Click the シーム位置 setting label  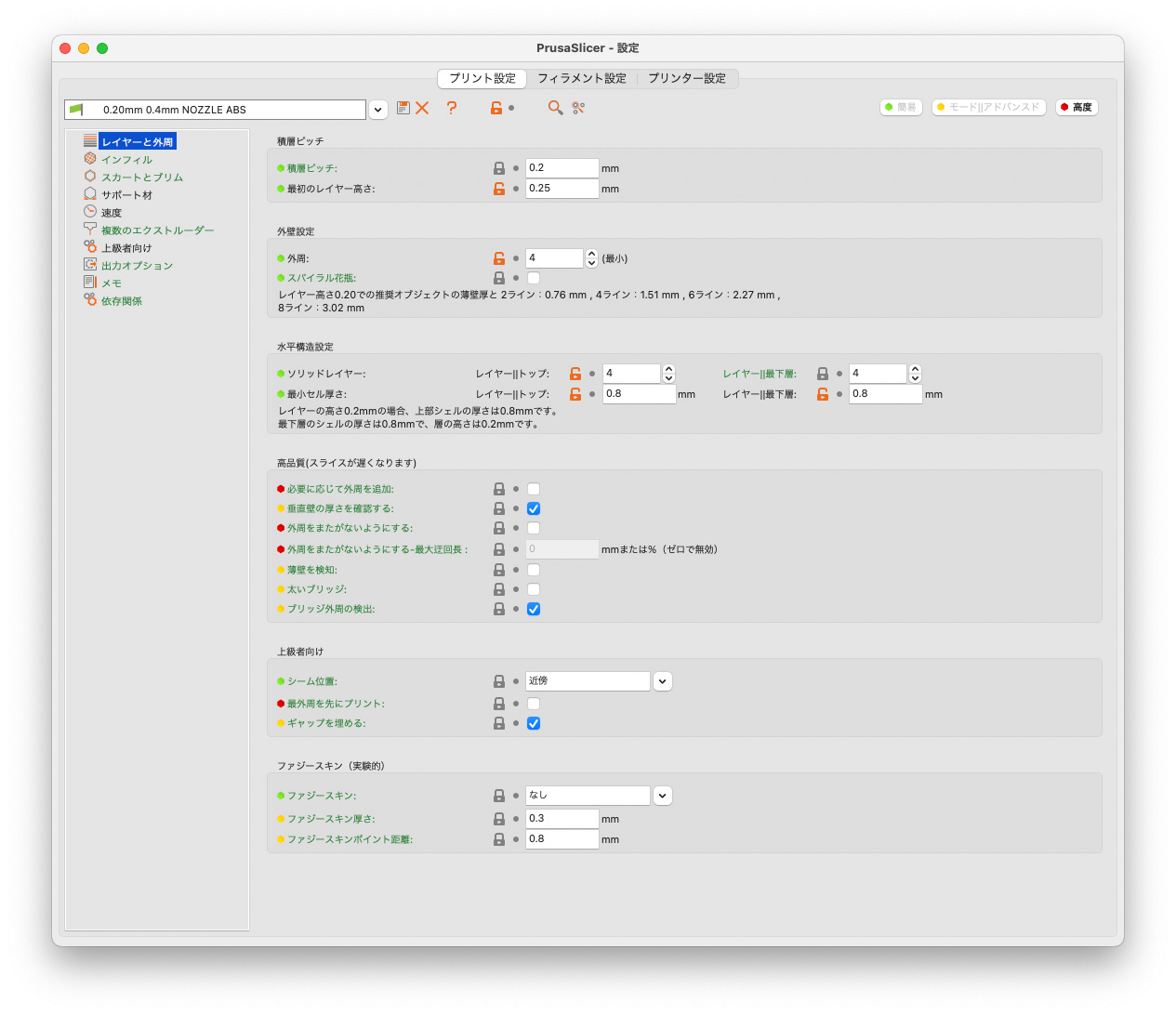(312, 681)
